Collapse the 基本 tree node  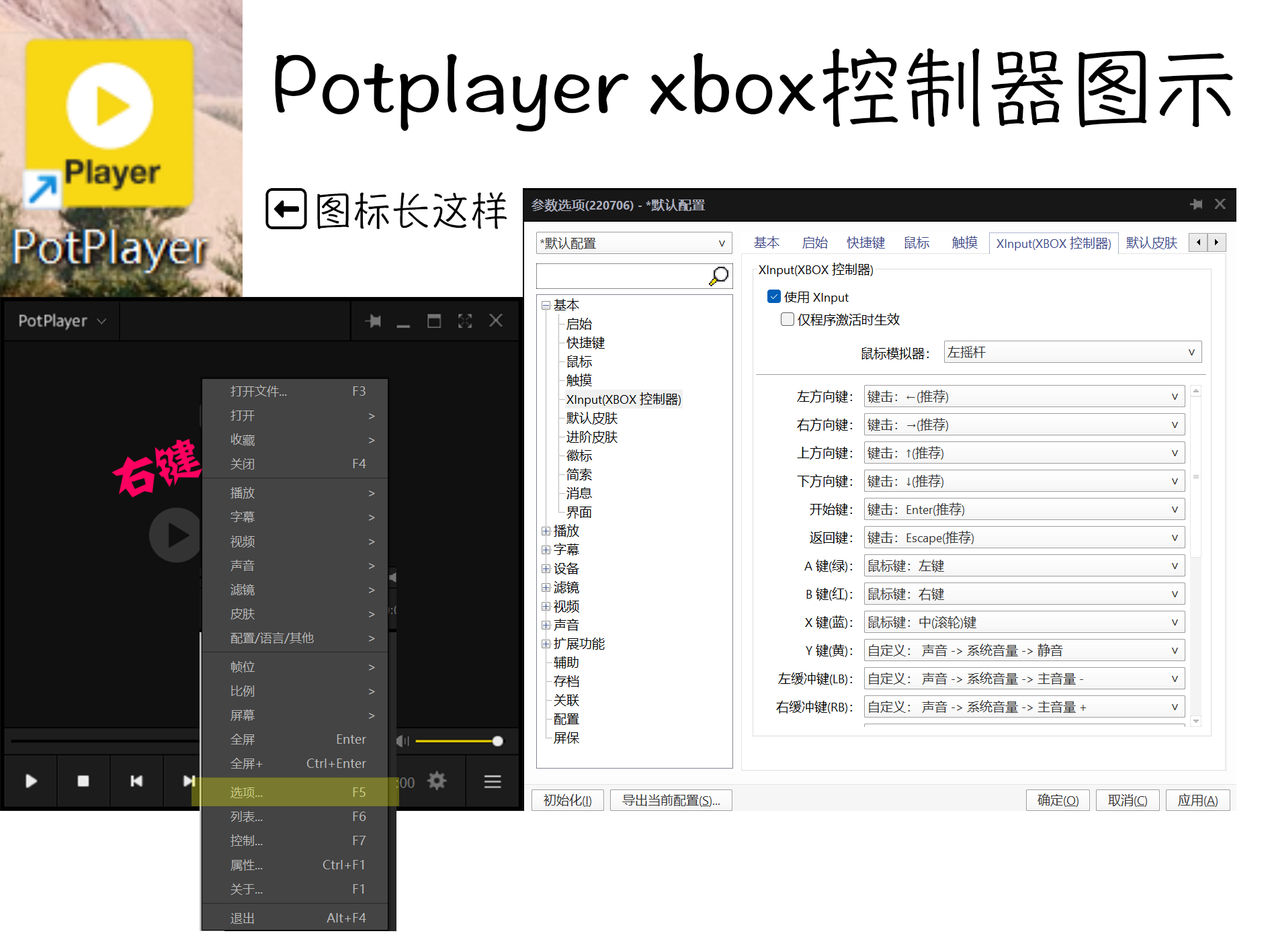click(546, 305)
